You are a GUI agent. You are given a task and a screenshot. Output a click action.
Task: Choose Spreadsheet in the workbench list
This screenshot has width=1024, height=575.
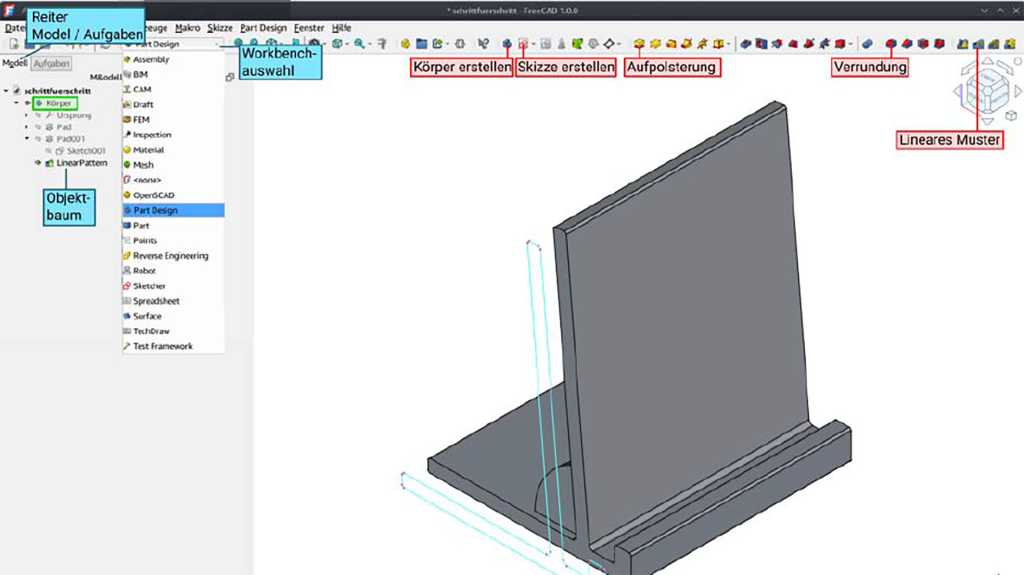pos(173,301)
